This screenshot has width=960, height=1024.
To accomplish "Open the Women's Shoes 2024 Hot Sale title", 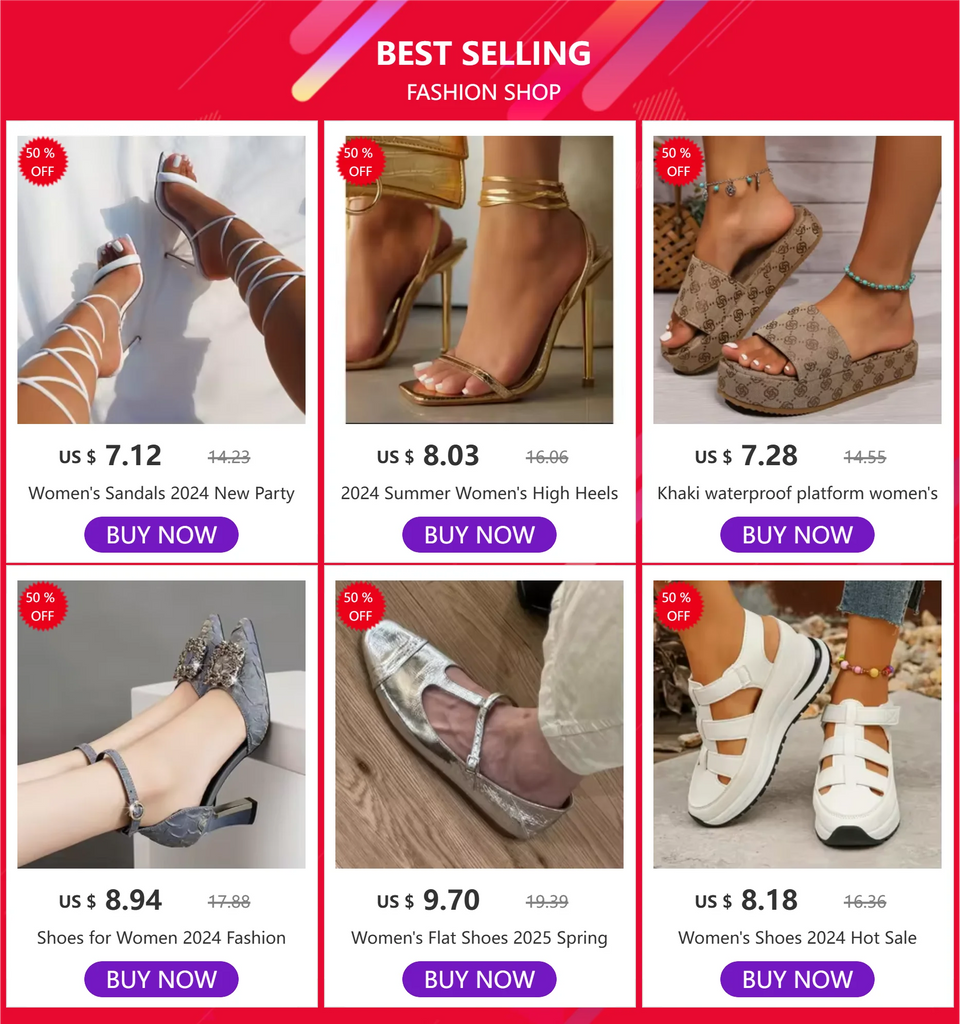I will tap(797, 938).
